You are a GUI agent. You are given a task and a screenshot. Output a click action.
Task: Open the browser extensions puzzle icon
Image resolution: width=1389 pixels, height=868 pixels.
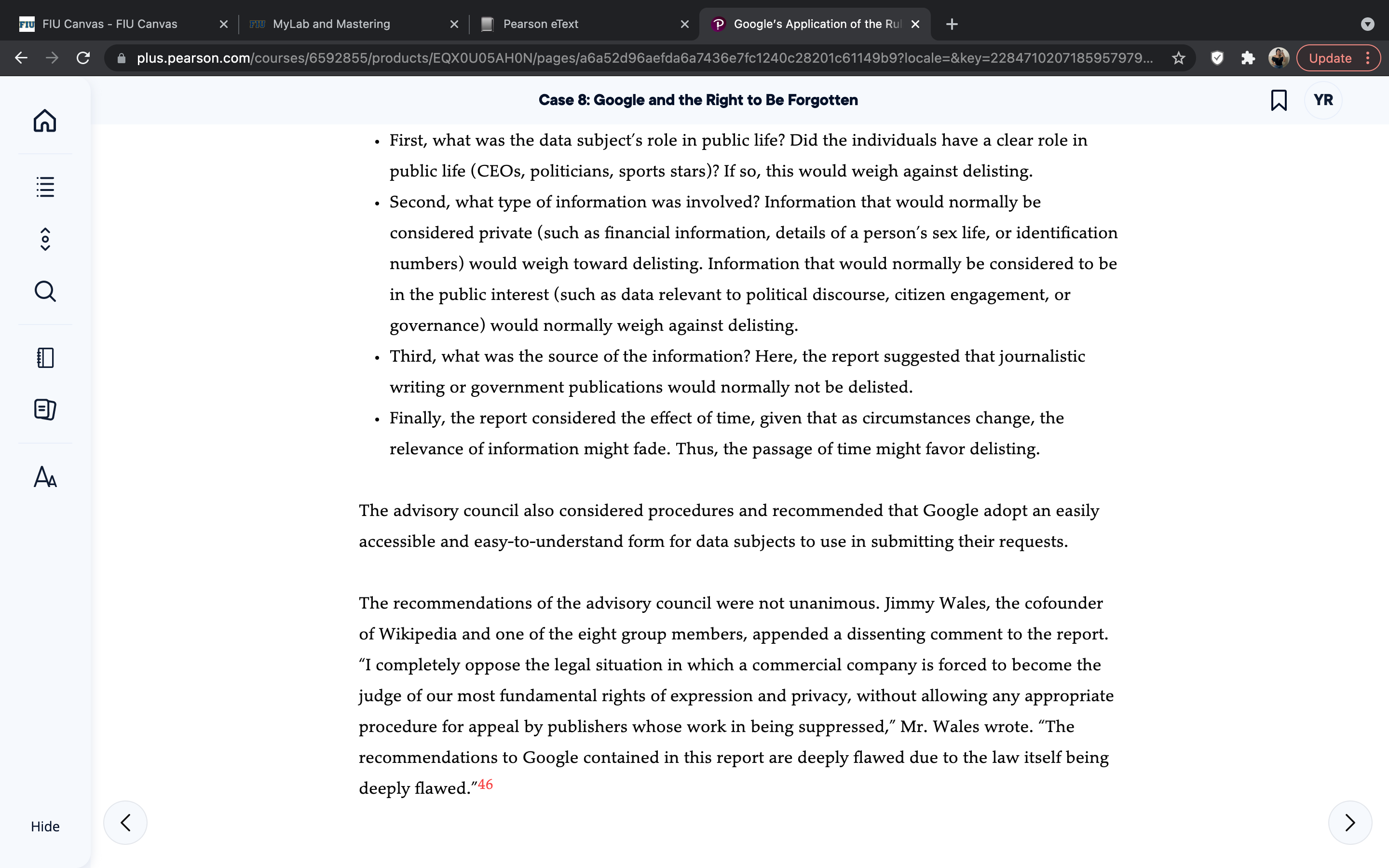tap(1247, 58)
